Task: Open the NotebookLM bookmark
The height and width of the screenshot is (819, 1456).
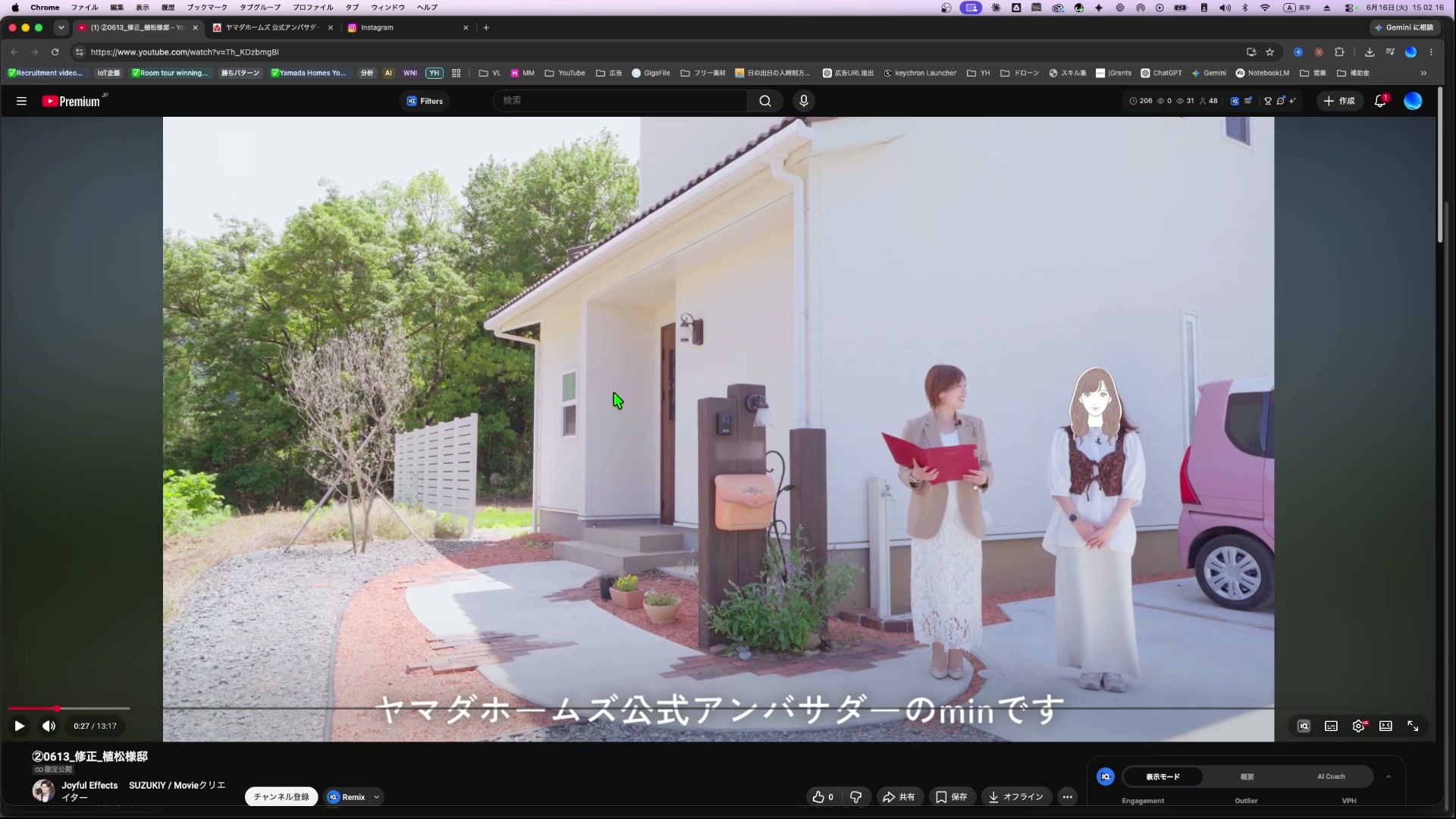Action: pyautogui.click(x=1262, y=73)
